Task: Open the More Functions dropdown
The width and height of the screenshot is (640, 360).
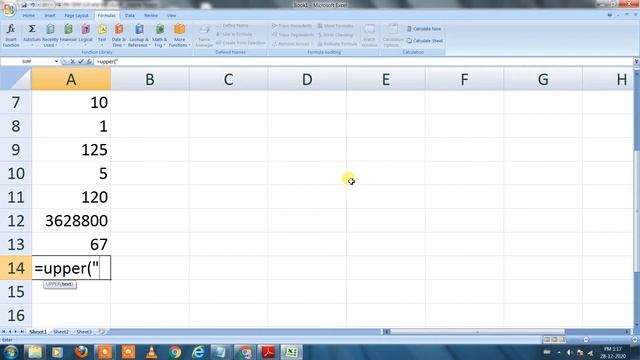Action: (x=179, y=35)
